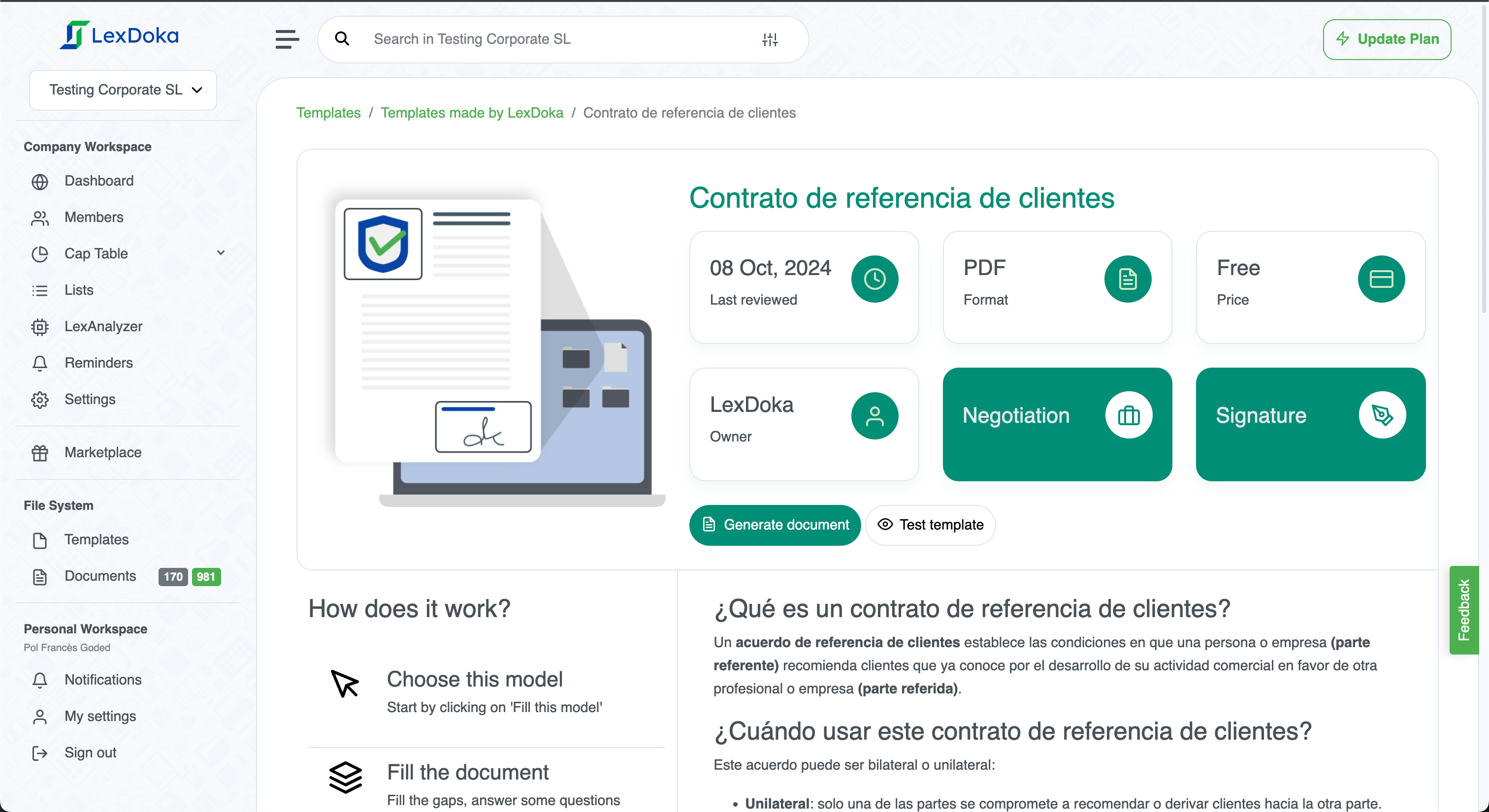The width and height of the screenshot is (1489, 812).
Task: Click the LexAnalyzer chip icon in sidebar
Action: point(40,327)
